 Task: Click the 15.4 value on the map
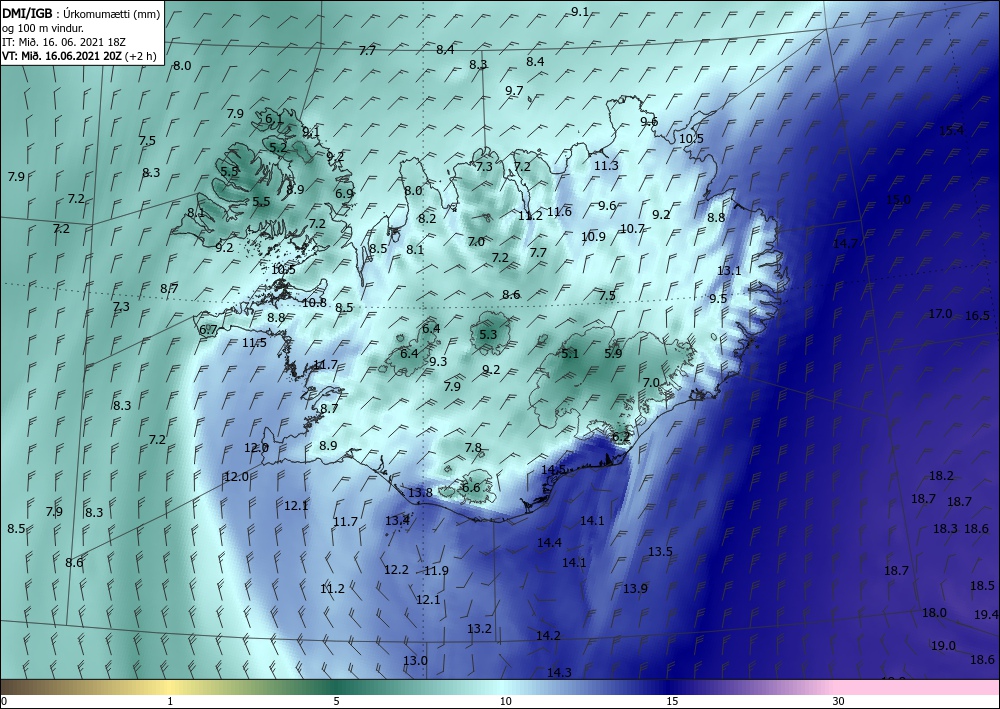952,131
